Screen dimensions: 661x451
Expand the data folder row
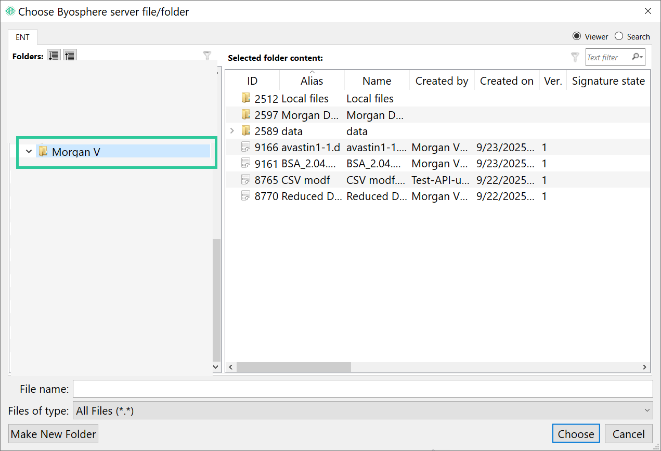pyautogui.click(x=232, y=131)
